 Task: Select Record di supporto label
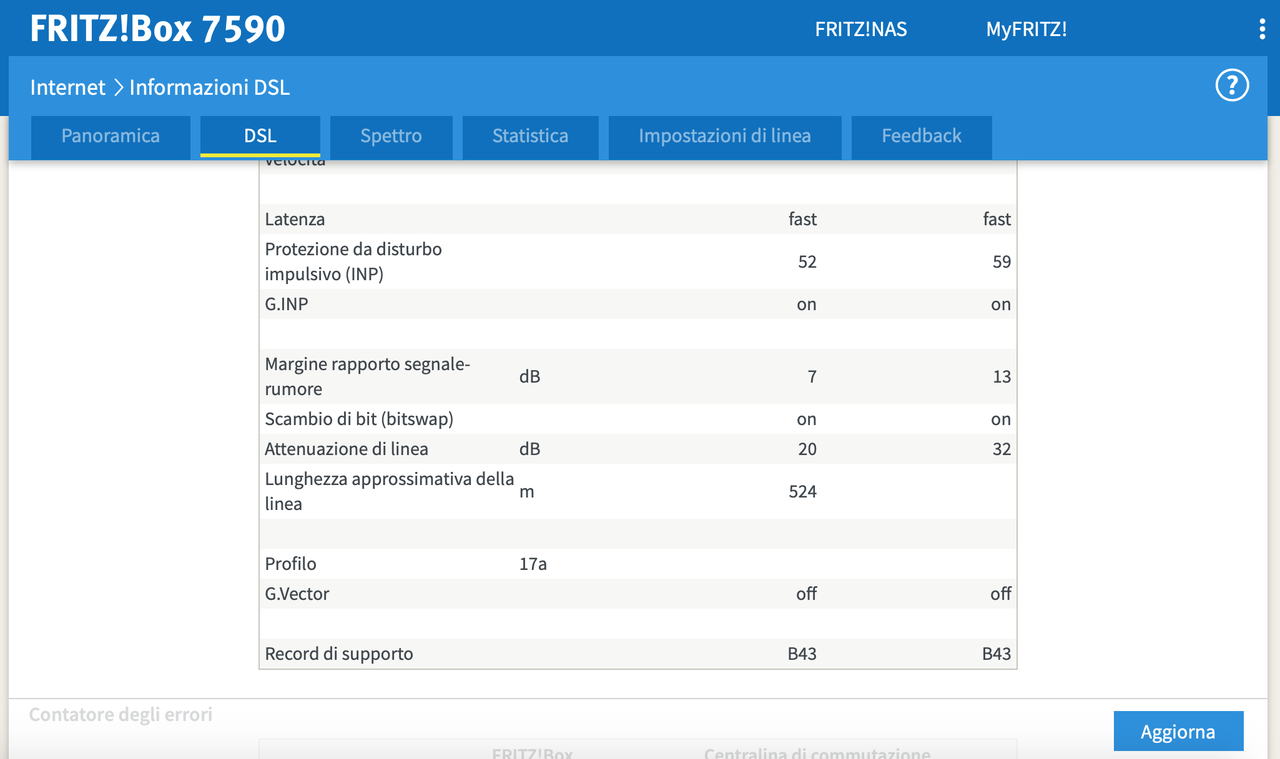pyautogui.click(x=339, y=654)
